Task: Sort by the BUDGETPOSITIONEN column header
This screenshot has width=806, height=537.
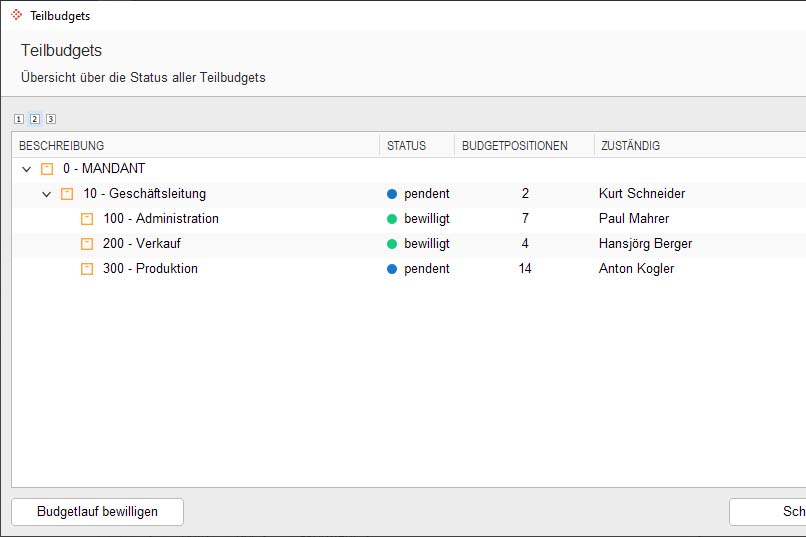Action: pyautogui.click(x=524, y=145)
